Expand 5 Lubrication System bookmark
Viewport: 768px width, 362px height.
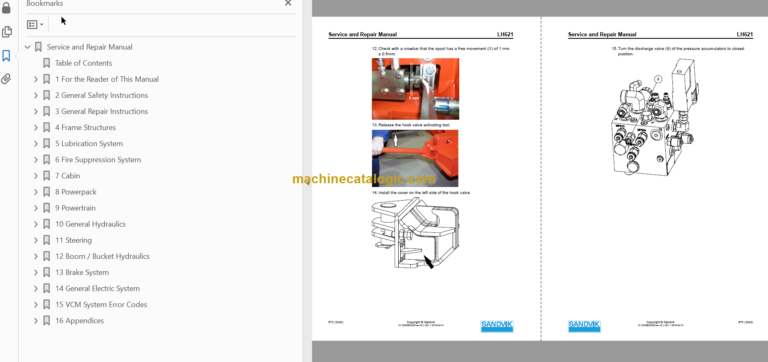36,144
